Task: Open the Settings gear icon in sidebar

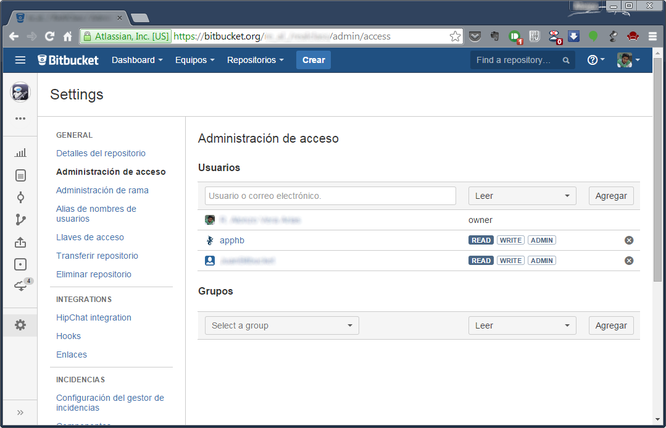Action: [x=20, y=325]
